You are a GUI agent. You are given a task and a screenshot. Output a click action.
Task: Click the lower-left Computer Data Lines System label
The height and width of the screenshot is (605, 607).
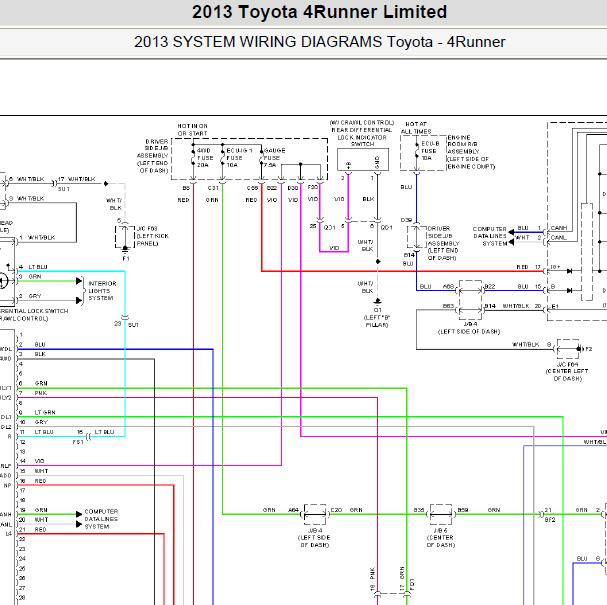[101, 519]
